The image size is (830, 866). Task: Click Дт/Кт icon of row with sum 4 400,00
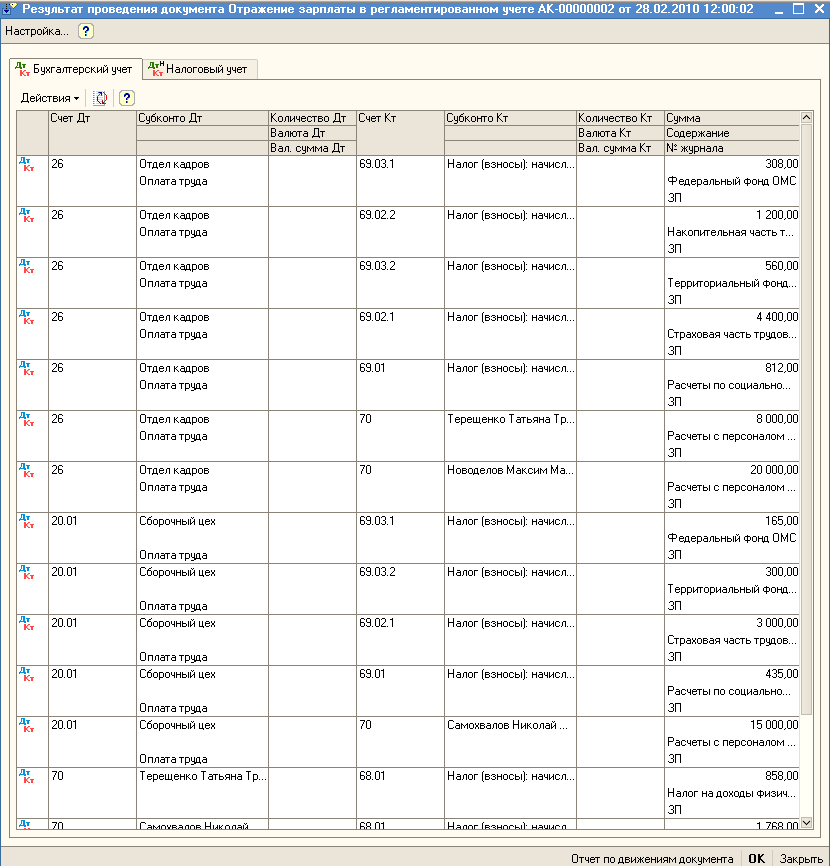point(27,317)
